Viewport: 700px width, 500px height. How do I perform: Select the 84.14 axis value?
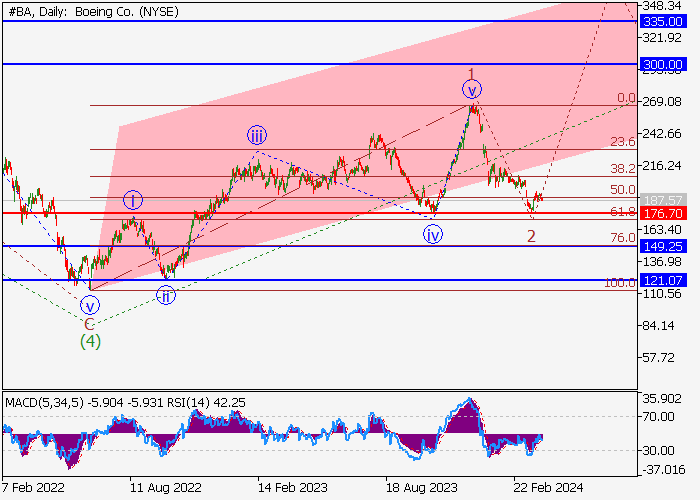pyautogui.click(x=658, y=325)
